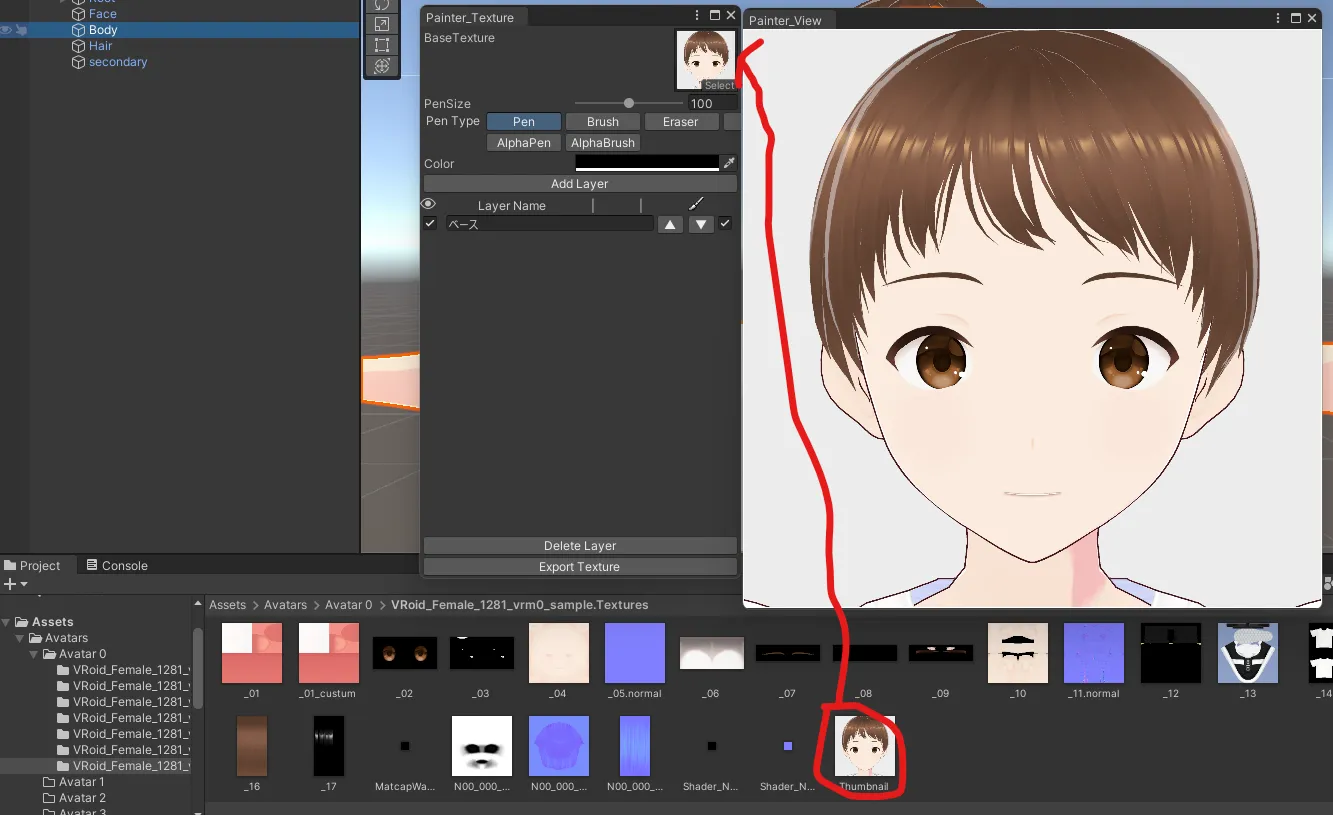The width and height of the screenshot is (1333, 815).
Task: Open the black Color swatch
Action: point(647,163)
